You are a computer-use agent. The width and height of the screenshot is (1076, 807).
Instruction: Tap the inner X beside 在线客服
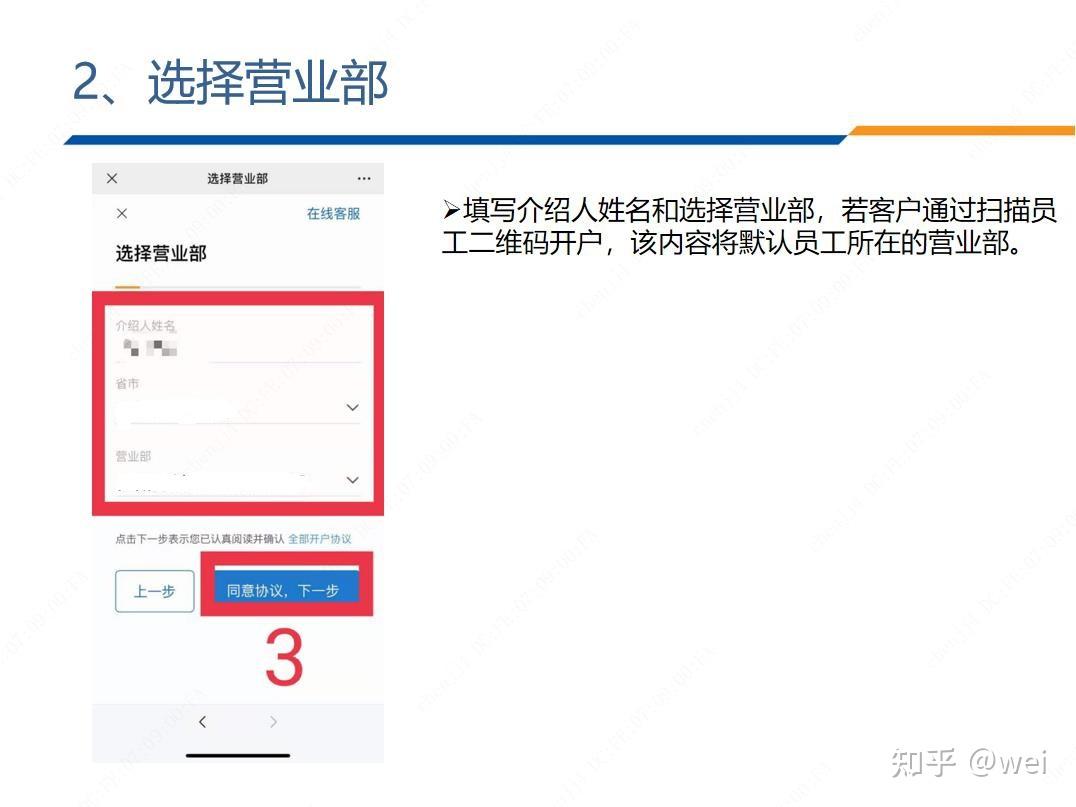tap(122, 213)
